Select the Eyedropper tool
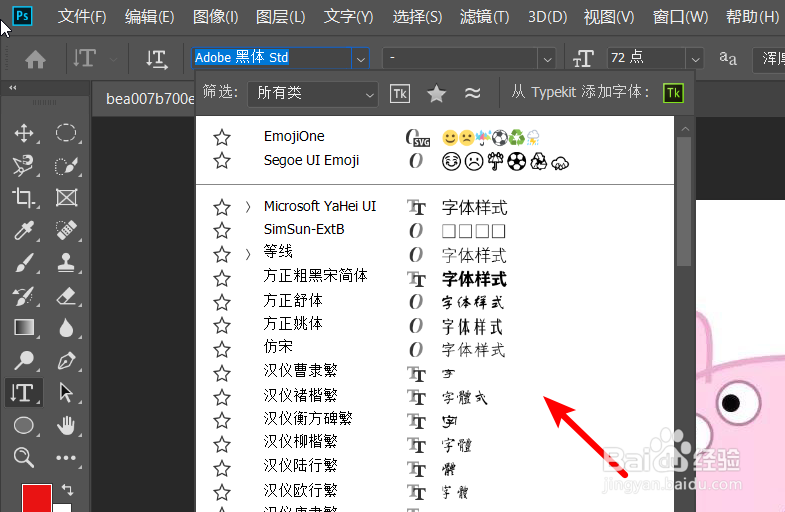 (23, 230)
